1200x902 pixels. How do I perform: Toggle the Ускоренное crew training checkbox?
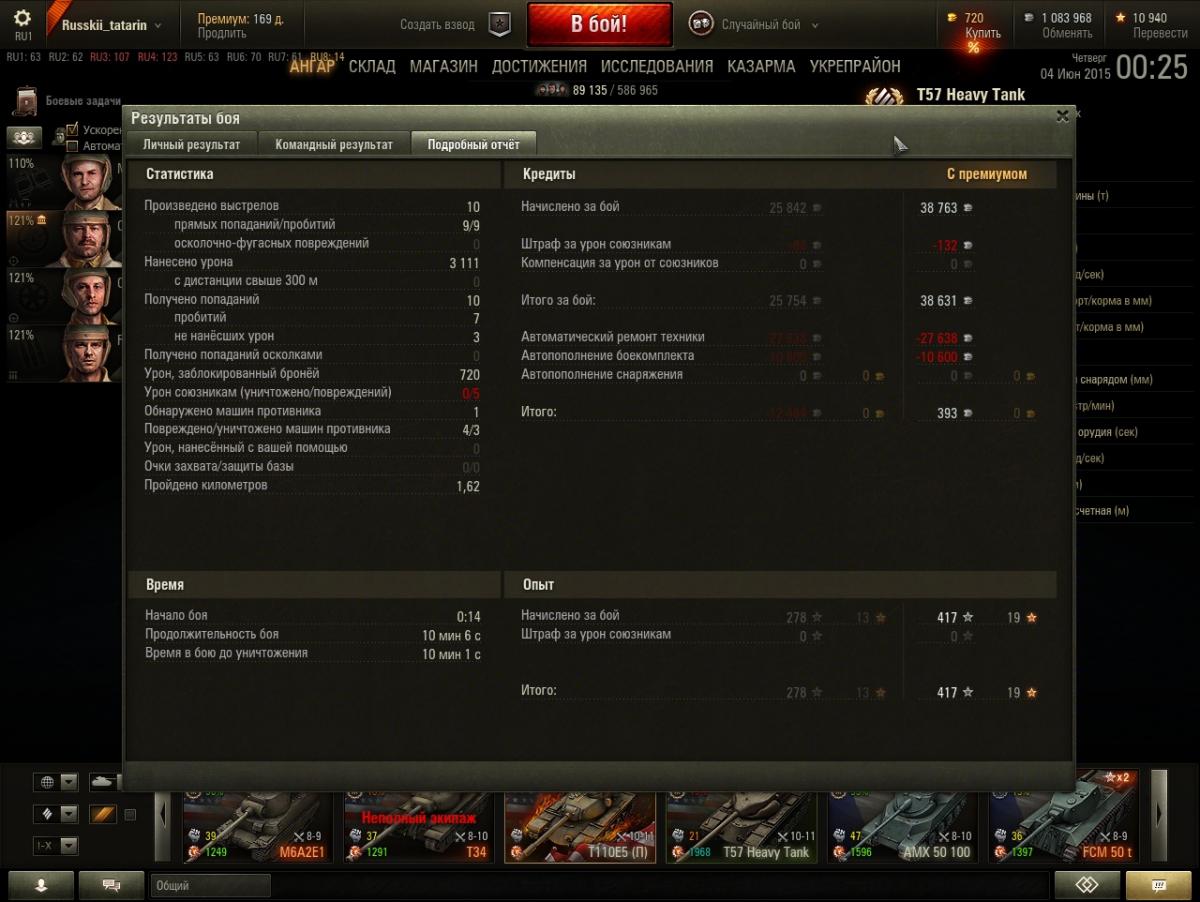coord(72,130)
